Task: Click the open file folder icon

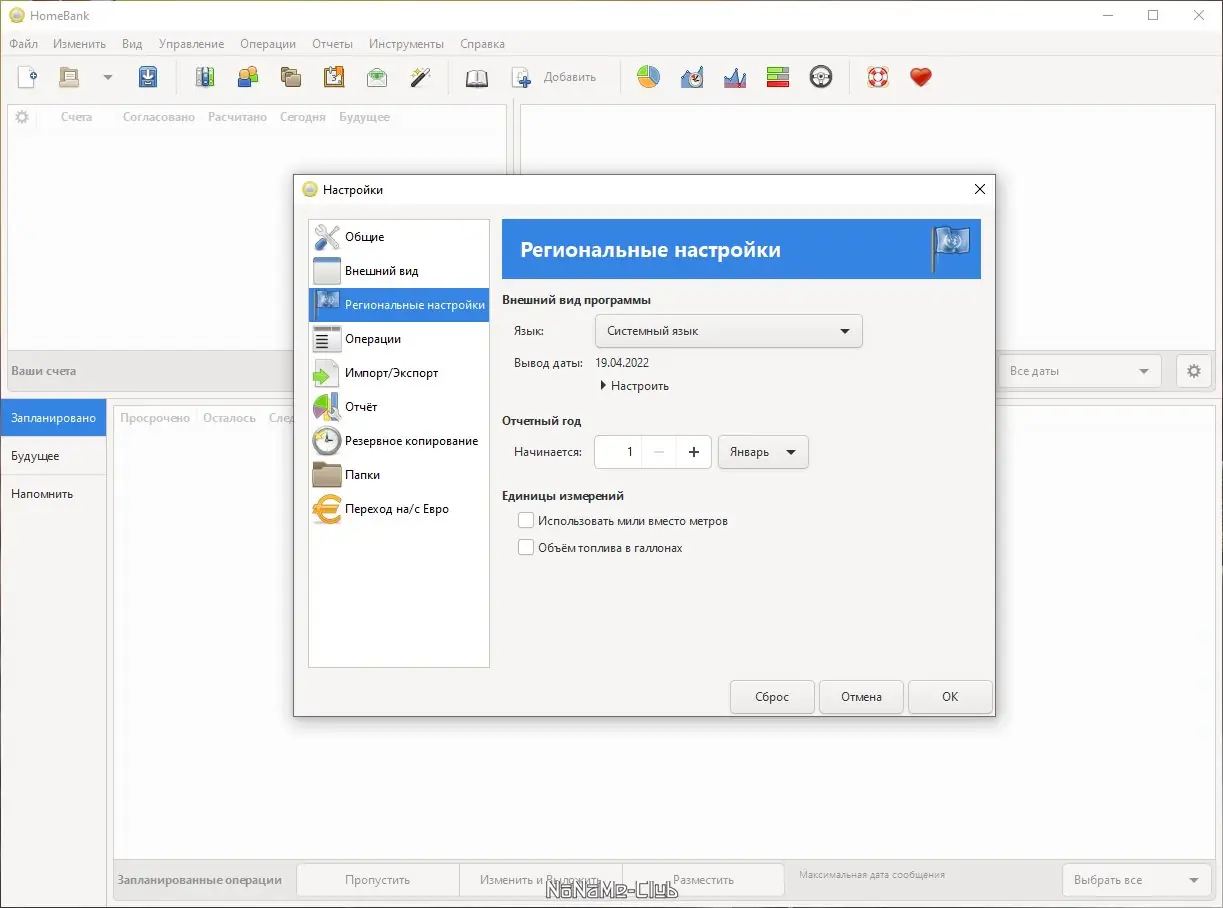Action: 69,77
